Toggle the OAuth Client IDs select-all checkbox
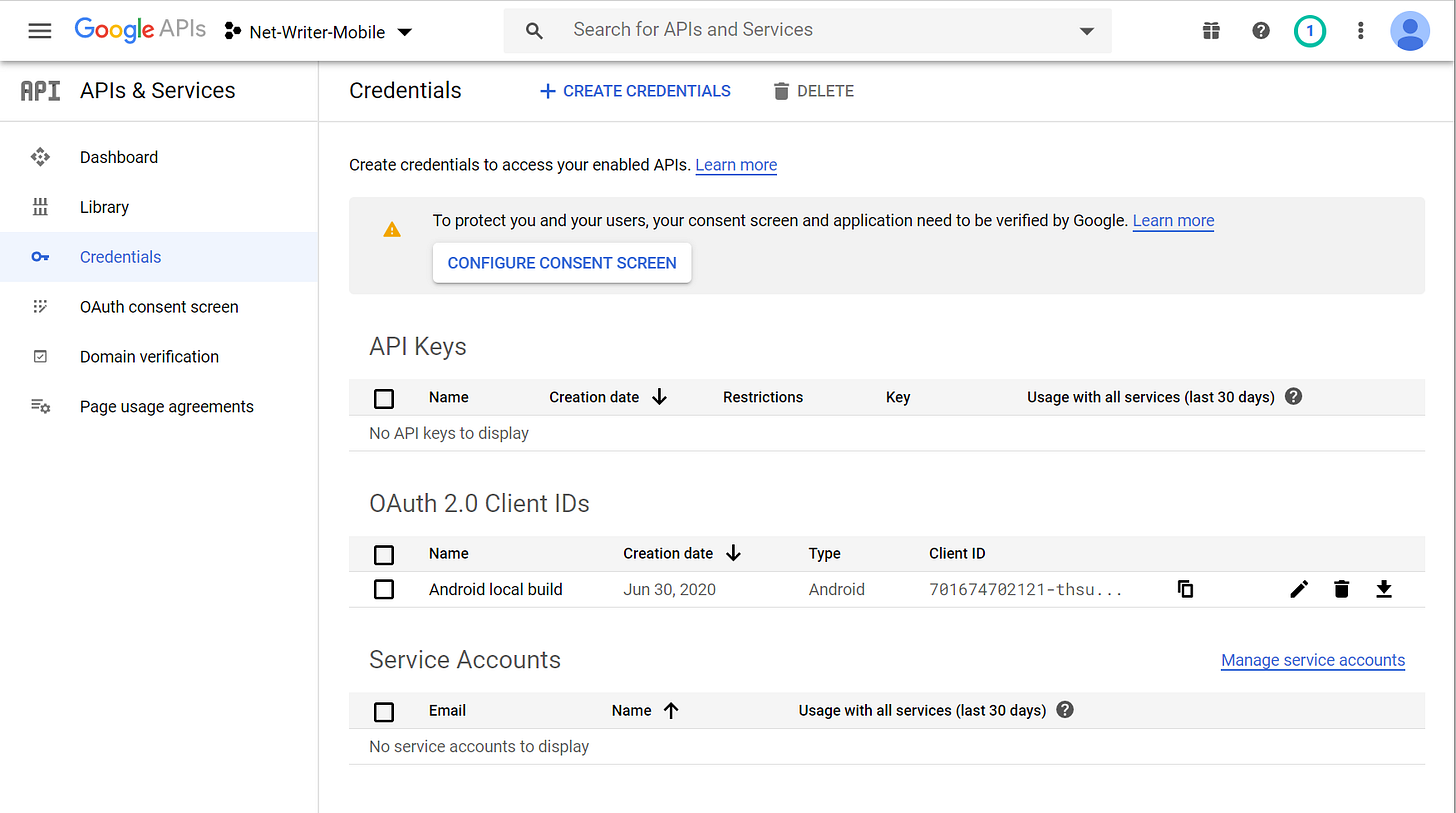This screenshot has height=813, width=1456. point(384,554)
